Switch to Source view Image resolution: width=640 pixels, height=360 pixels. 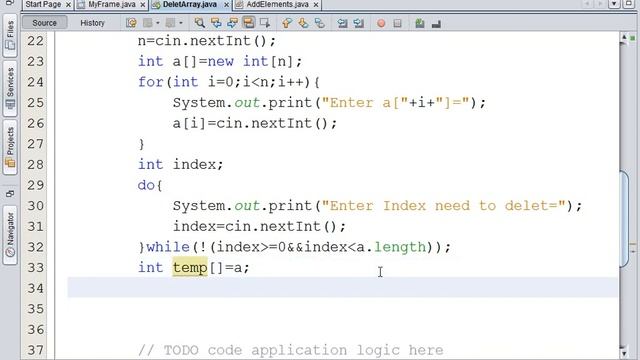pyautogui.click(x=44, y=23)
